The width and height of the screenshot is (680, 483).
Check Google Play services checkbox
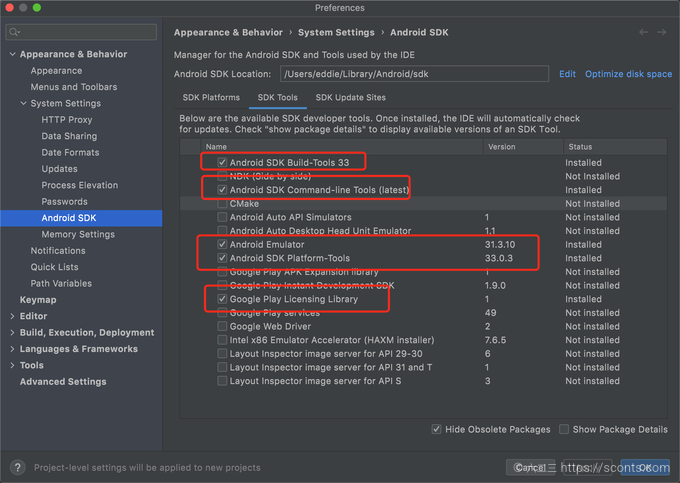pyautogui.click(x=222, y=313)
